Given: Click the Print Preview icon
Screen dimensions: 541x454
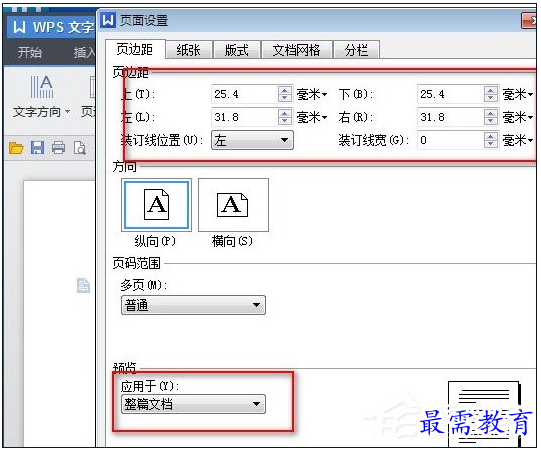Looking at the screenshot, I should pos(80,148).
